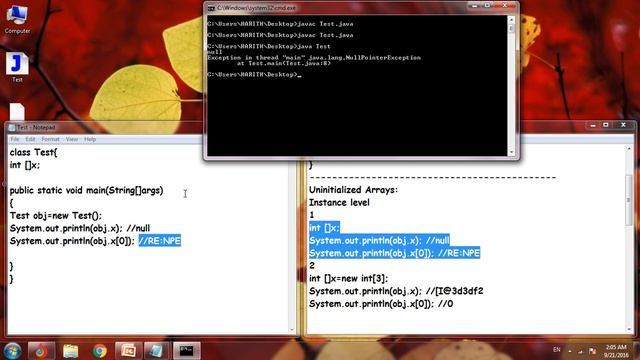Click the 'Test obj=new Test();' line
Image resolution: width=640 pixels, height=360 pixels.
coord(56,216)
